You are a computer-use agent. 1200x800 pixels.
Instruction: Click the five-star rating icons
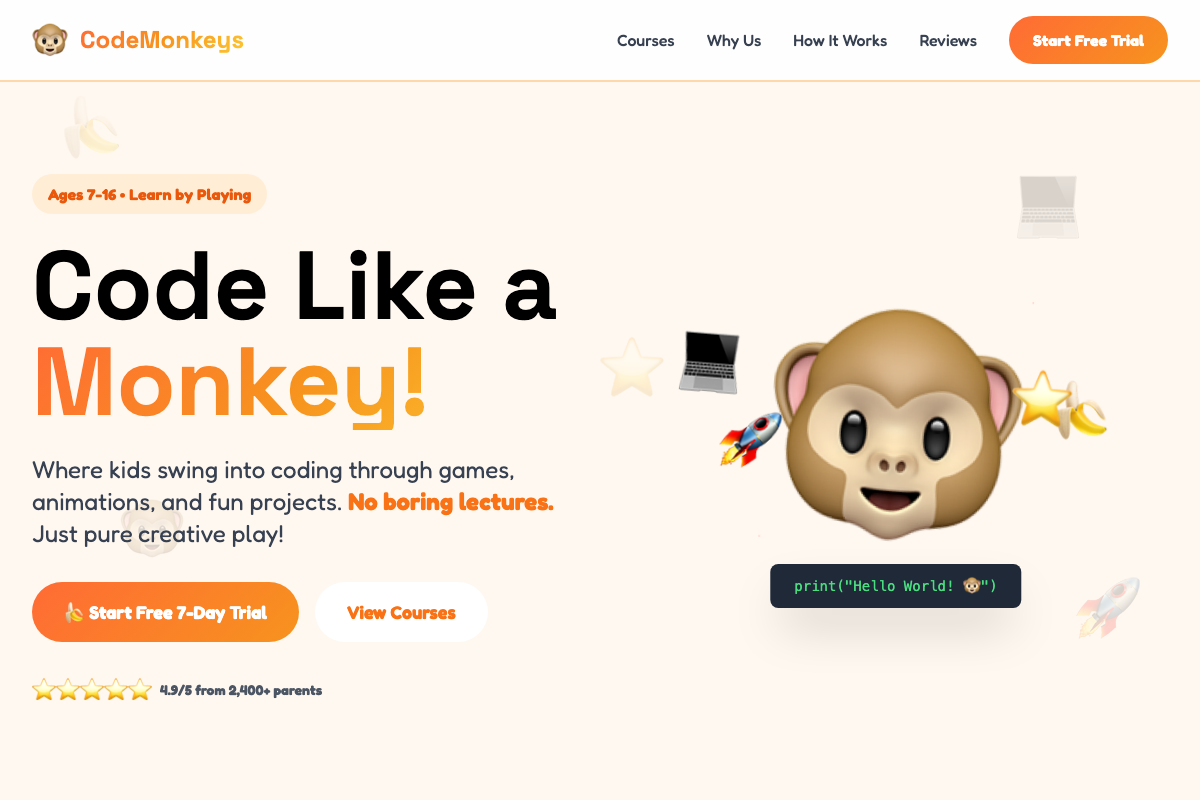click(92, 690)
